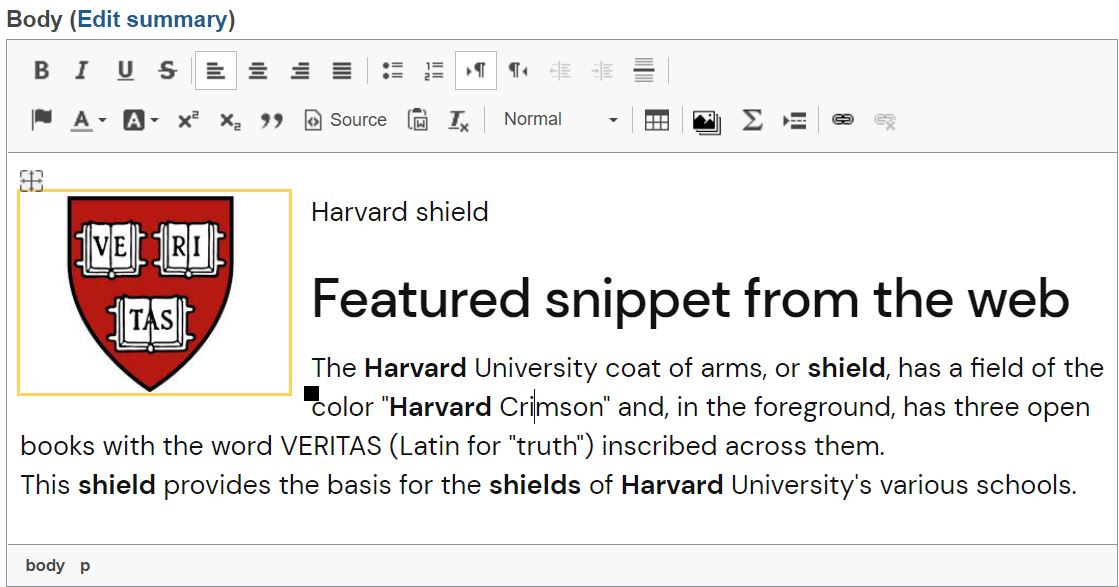1119x587 pixels.
Task: Paste from Word
Action: pyautogui.click(x=417, y=120)
